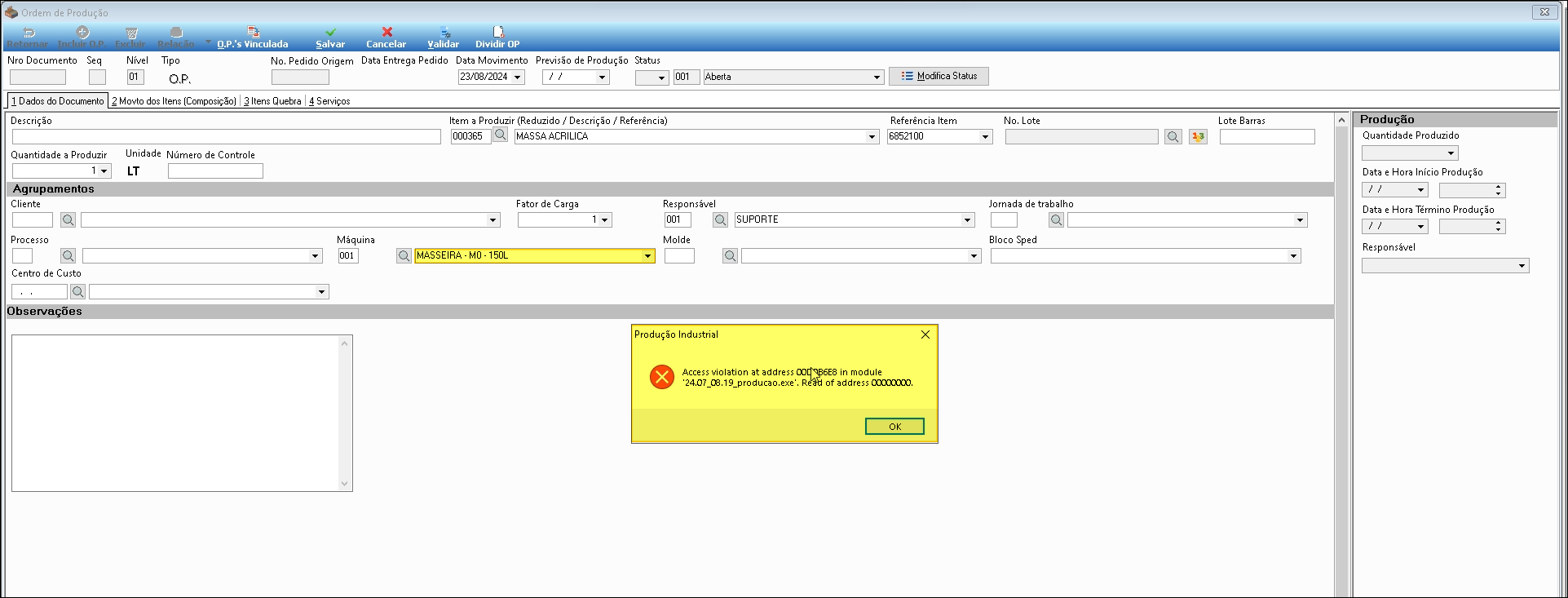1568x598 pixels.
Task: Click the Incluir O.P. toolbar icon
Action: tap(82, 33)
